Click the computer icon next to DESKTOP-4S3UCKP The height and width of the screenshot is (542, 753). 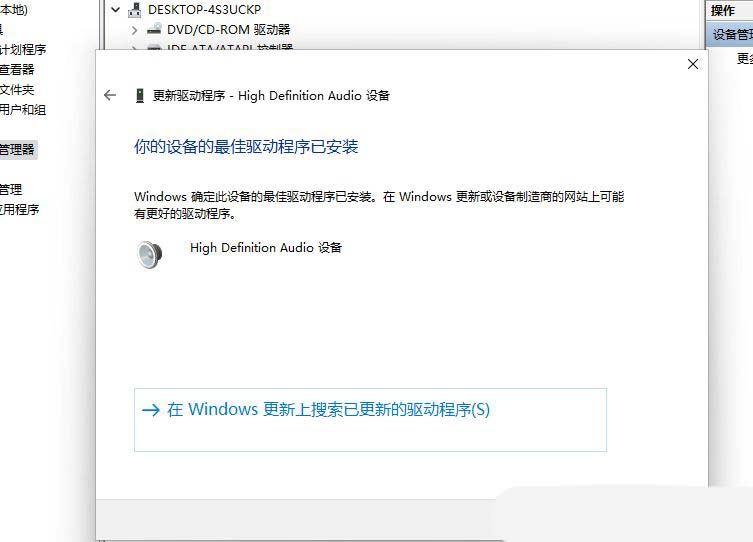[x=135, y=10]
